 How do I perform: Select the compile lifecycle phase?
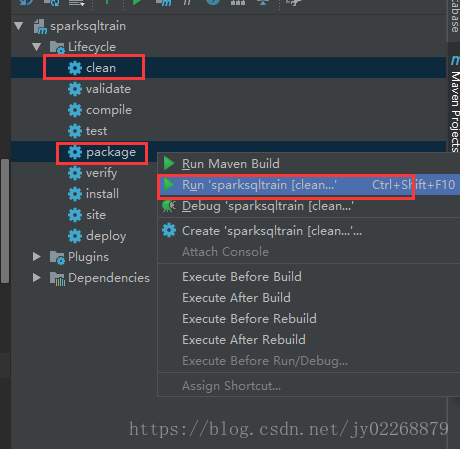109,110
